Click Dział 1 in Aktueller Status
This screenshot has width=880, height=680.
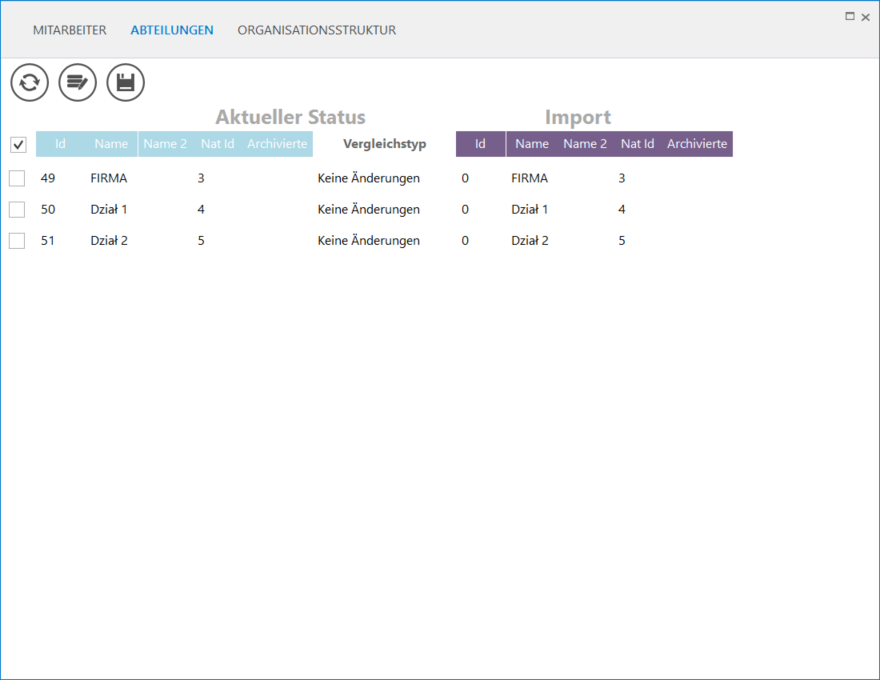tap(109, 209)
